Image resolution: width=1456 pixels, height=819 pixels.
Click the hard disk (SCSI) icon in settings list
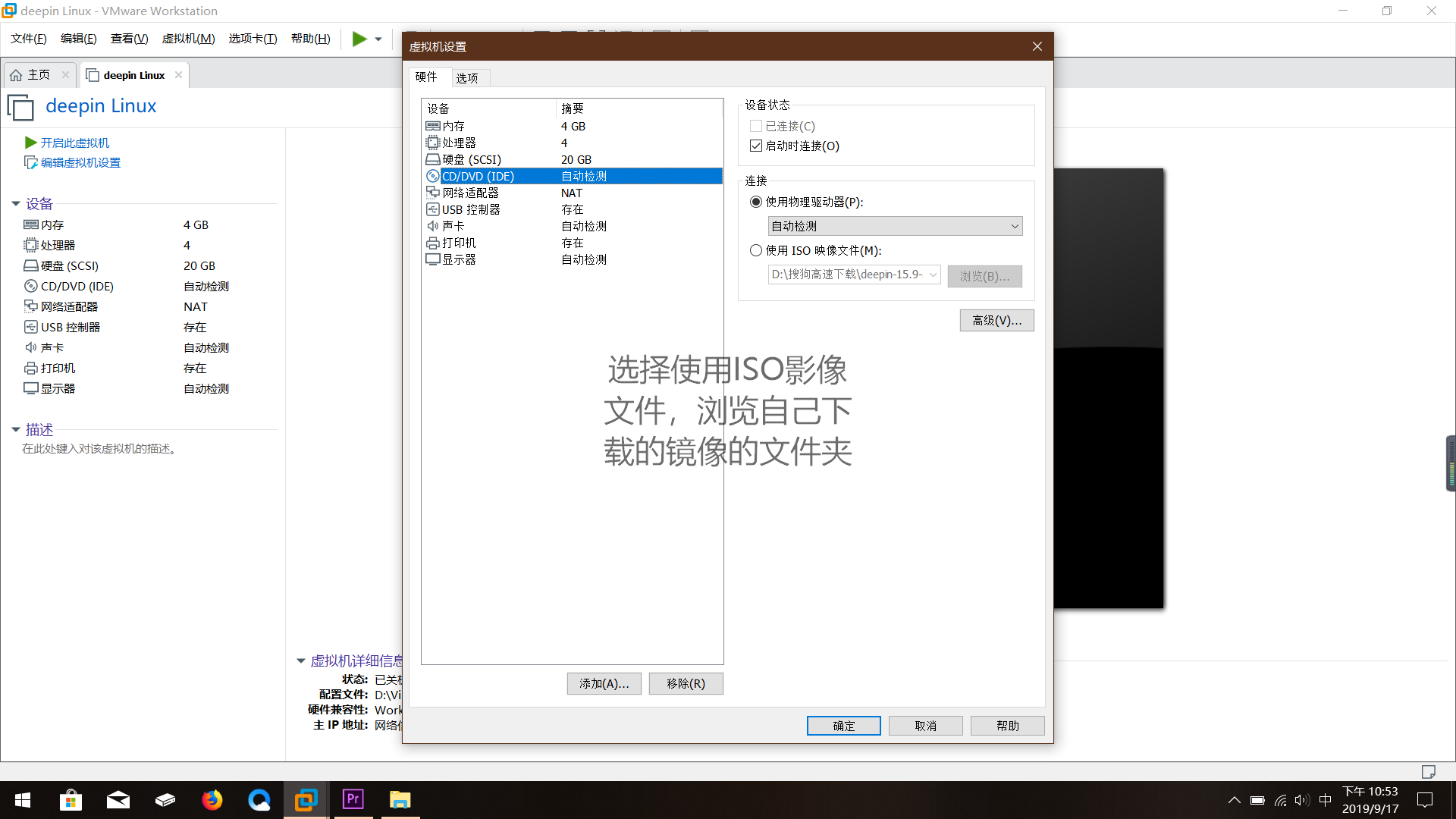click(433, 159)
